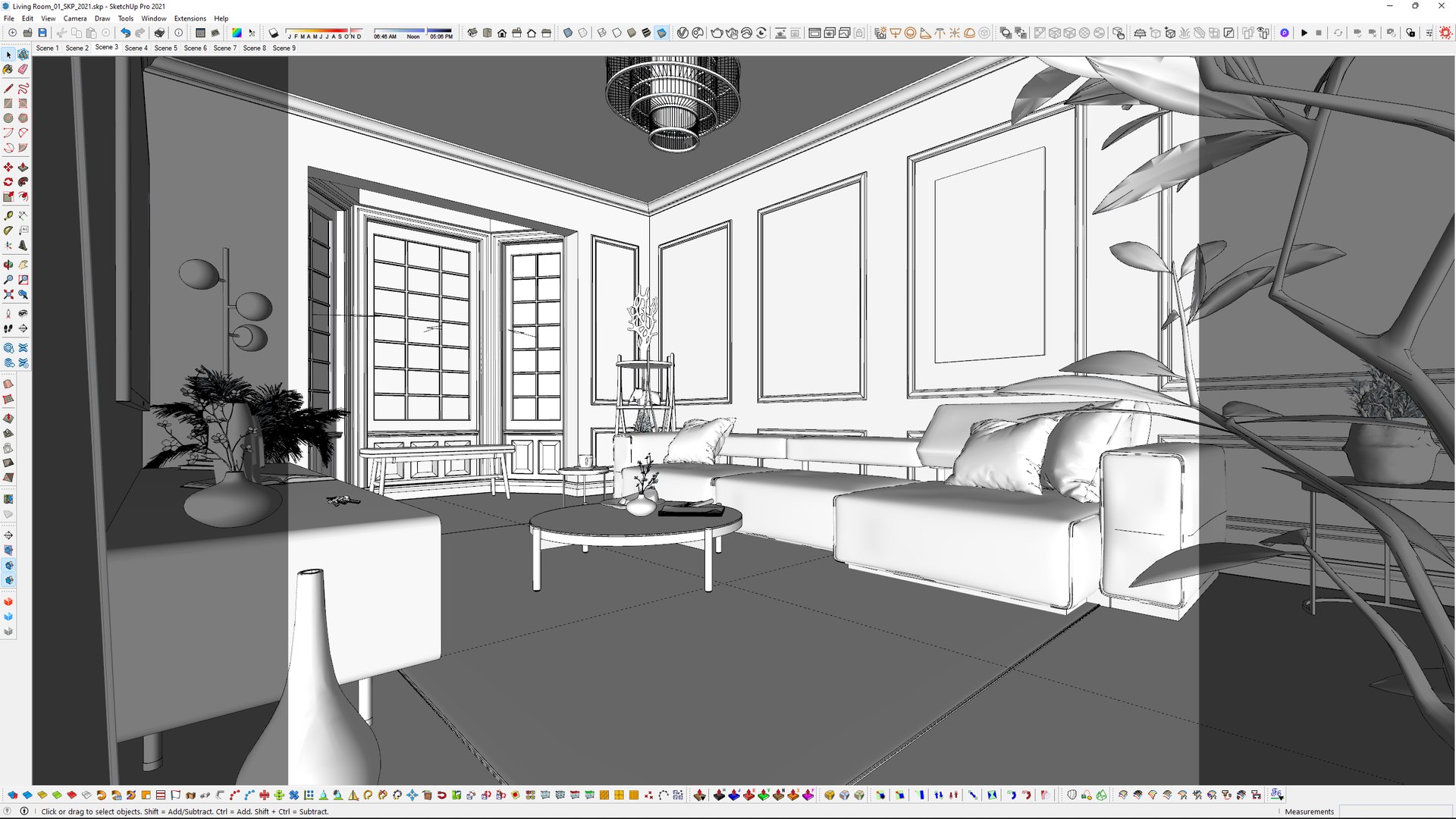Choose the Rotate tool
The height and width of the screenshot is (819, 1456).
click(8, 182)
